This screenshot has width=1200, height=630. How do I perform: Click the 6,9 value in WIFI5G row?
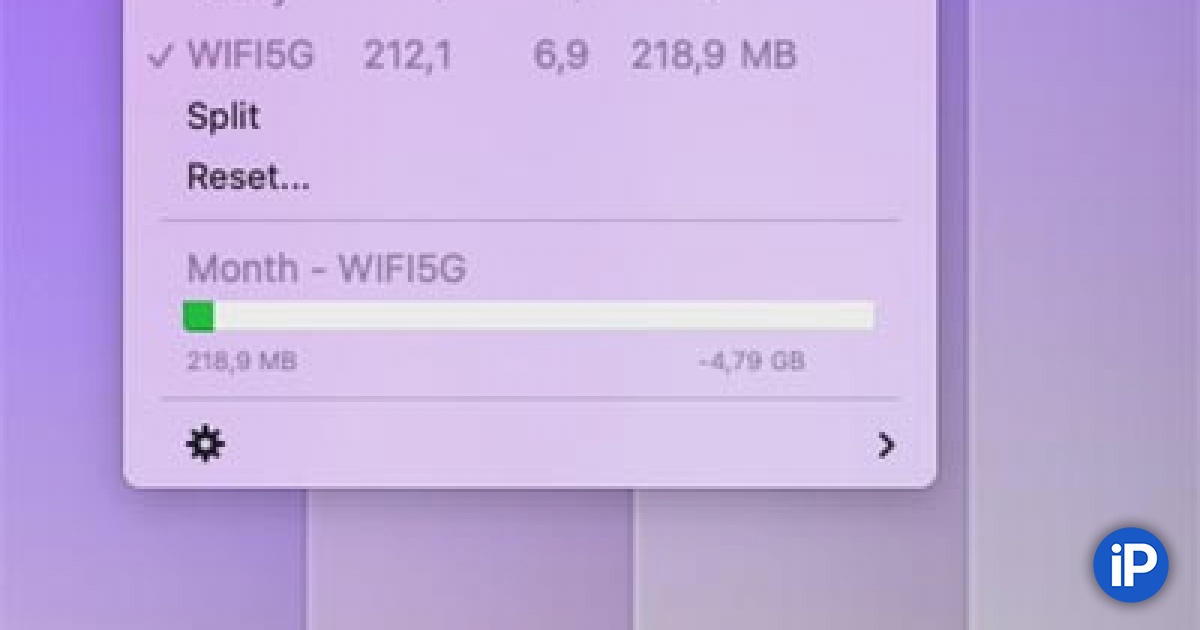[x=560, y=56]
